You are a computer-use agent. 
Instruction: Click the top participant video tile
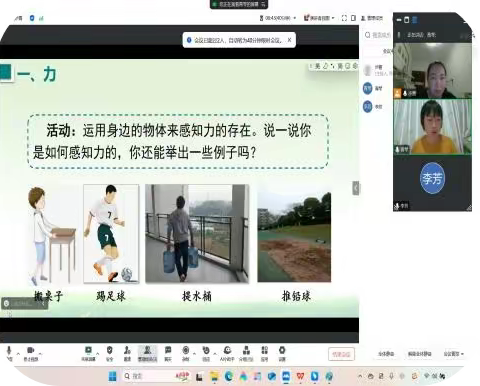tap(432, 71)
